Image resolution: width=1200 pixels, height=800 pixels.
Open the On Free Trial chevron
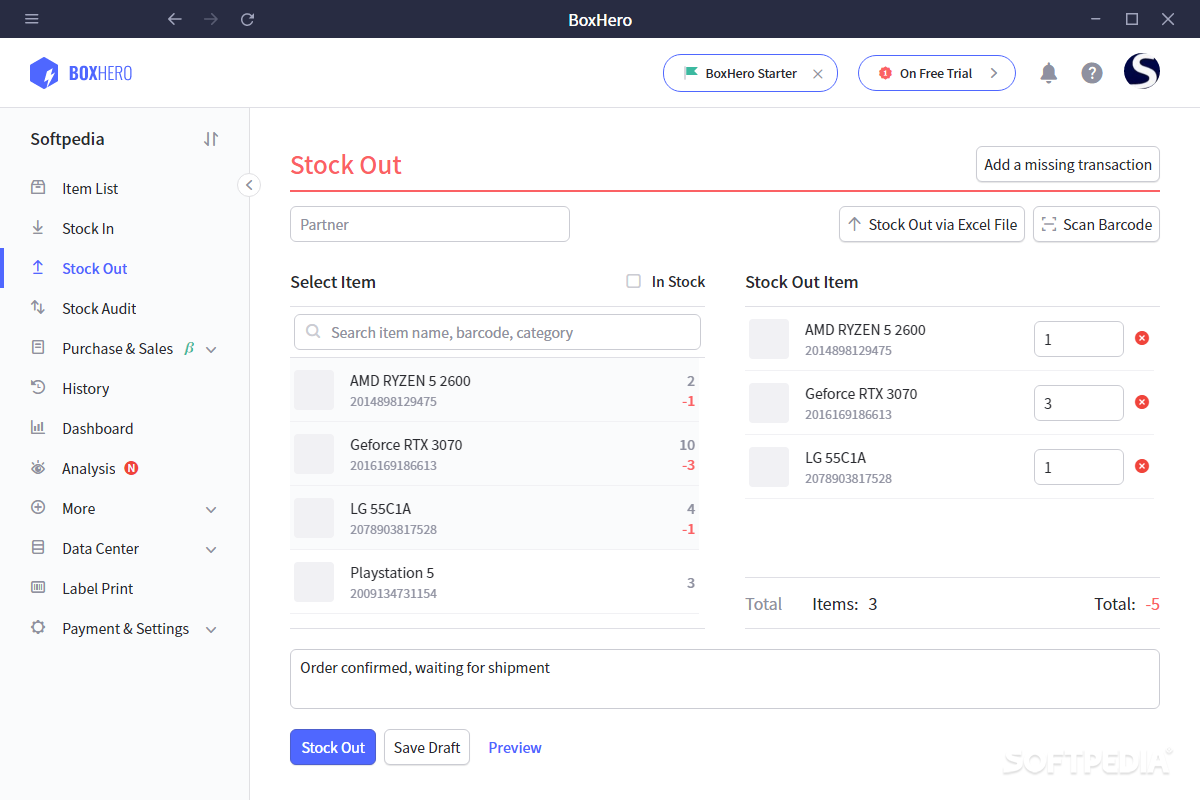point(993,73)
